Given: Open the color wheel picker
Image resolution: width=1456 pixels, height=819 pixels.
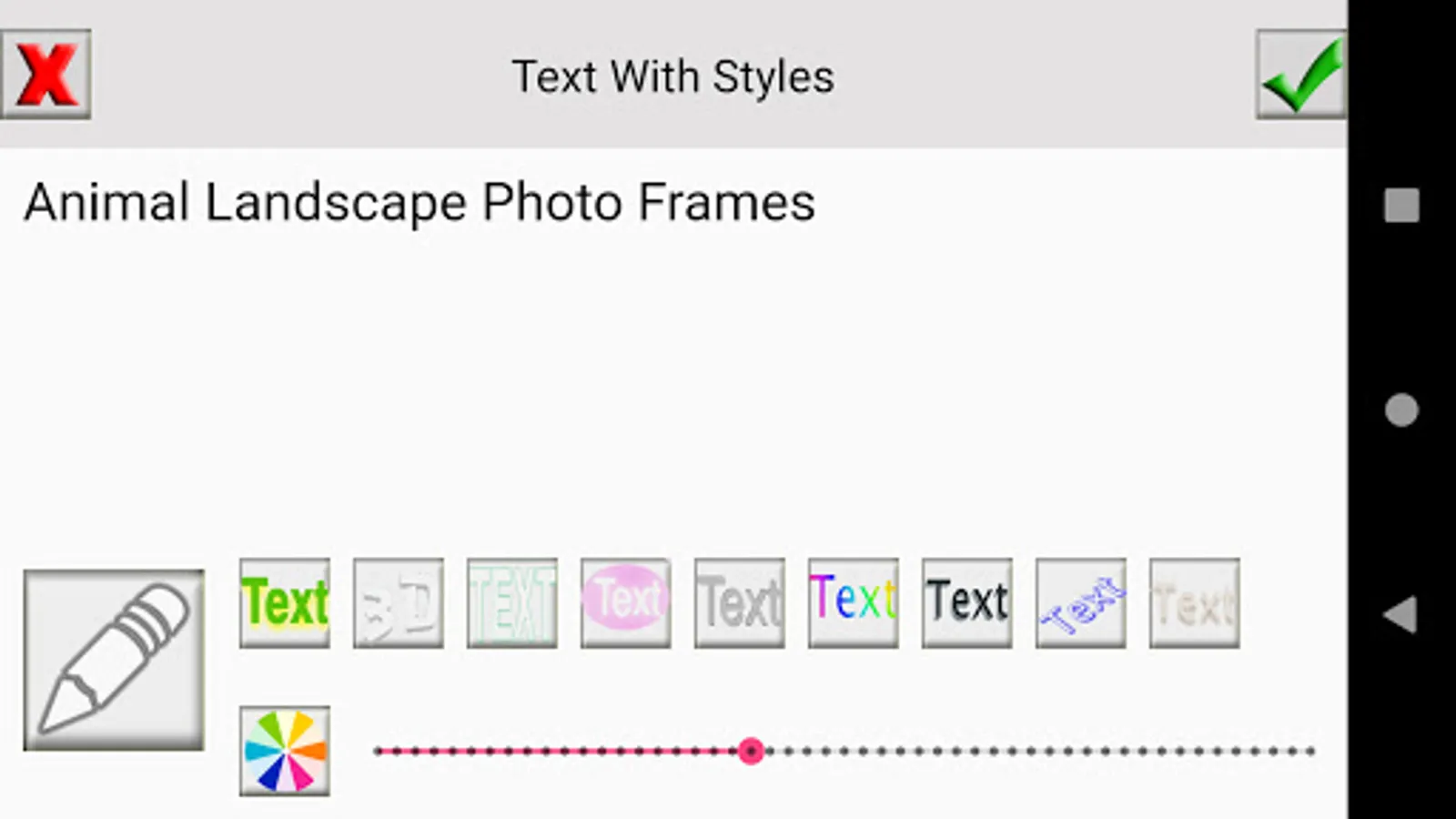Looking at the screenshot, I should [x=283, y=751].
